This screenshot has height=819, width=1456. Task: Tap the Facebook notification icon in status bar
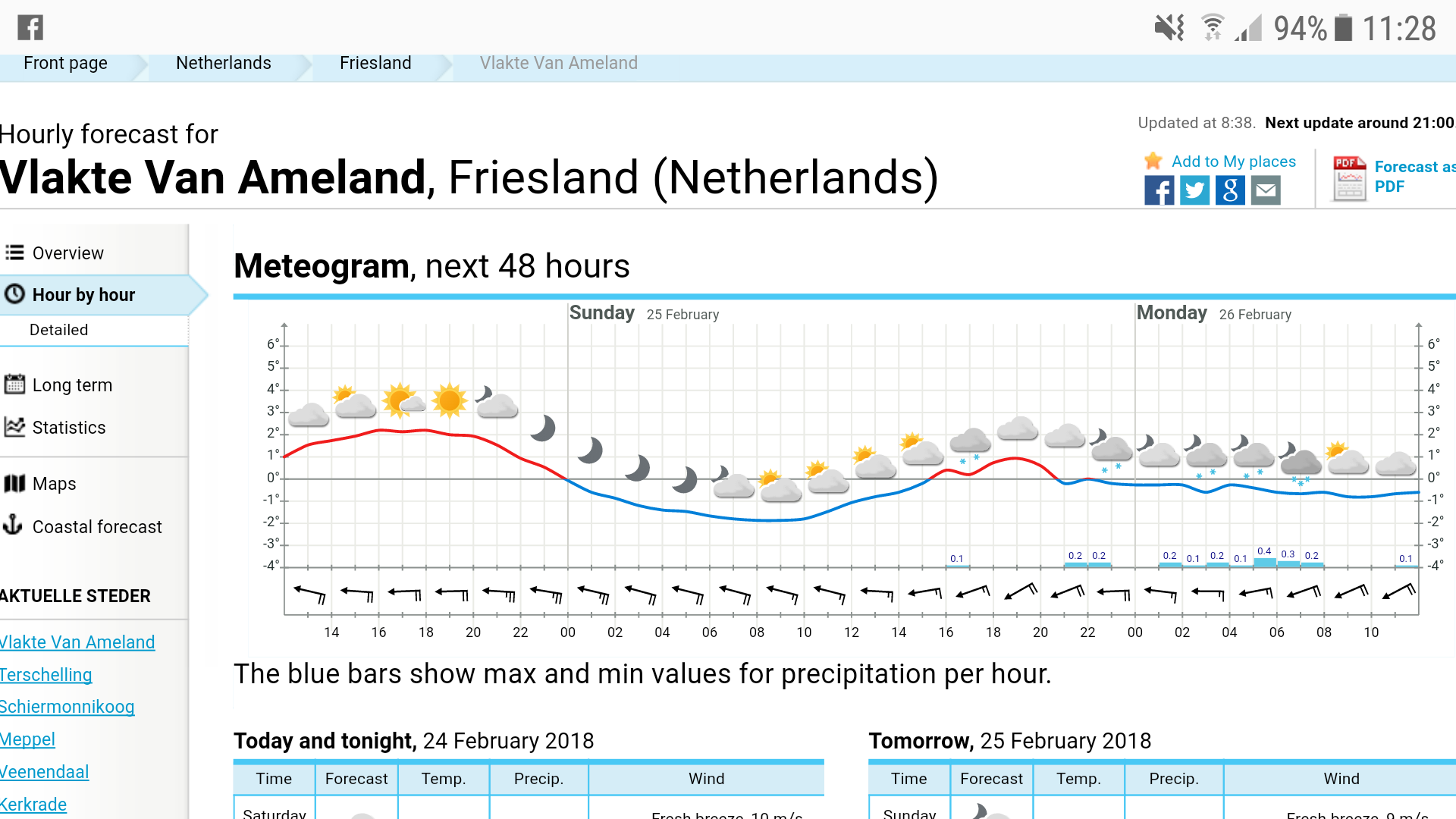coord(30,27)
